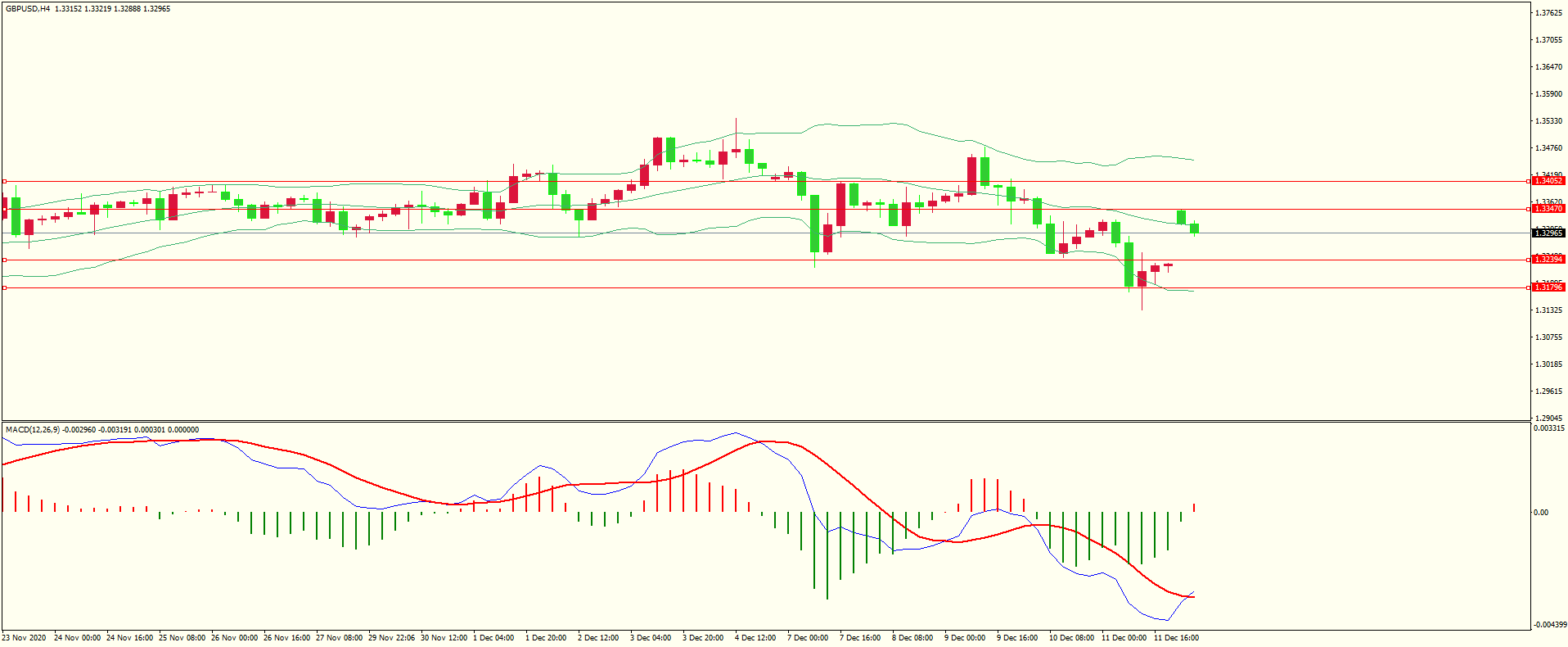Image resolution: width=1568 pixels, height=647 pixels.
Task: Click the red 1.32394 price label
Action: tap(1548, 260)
